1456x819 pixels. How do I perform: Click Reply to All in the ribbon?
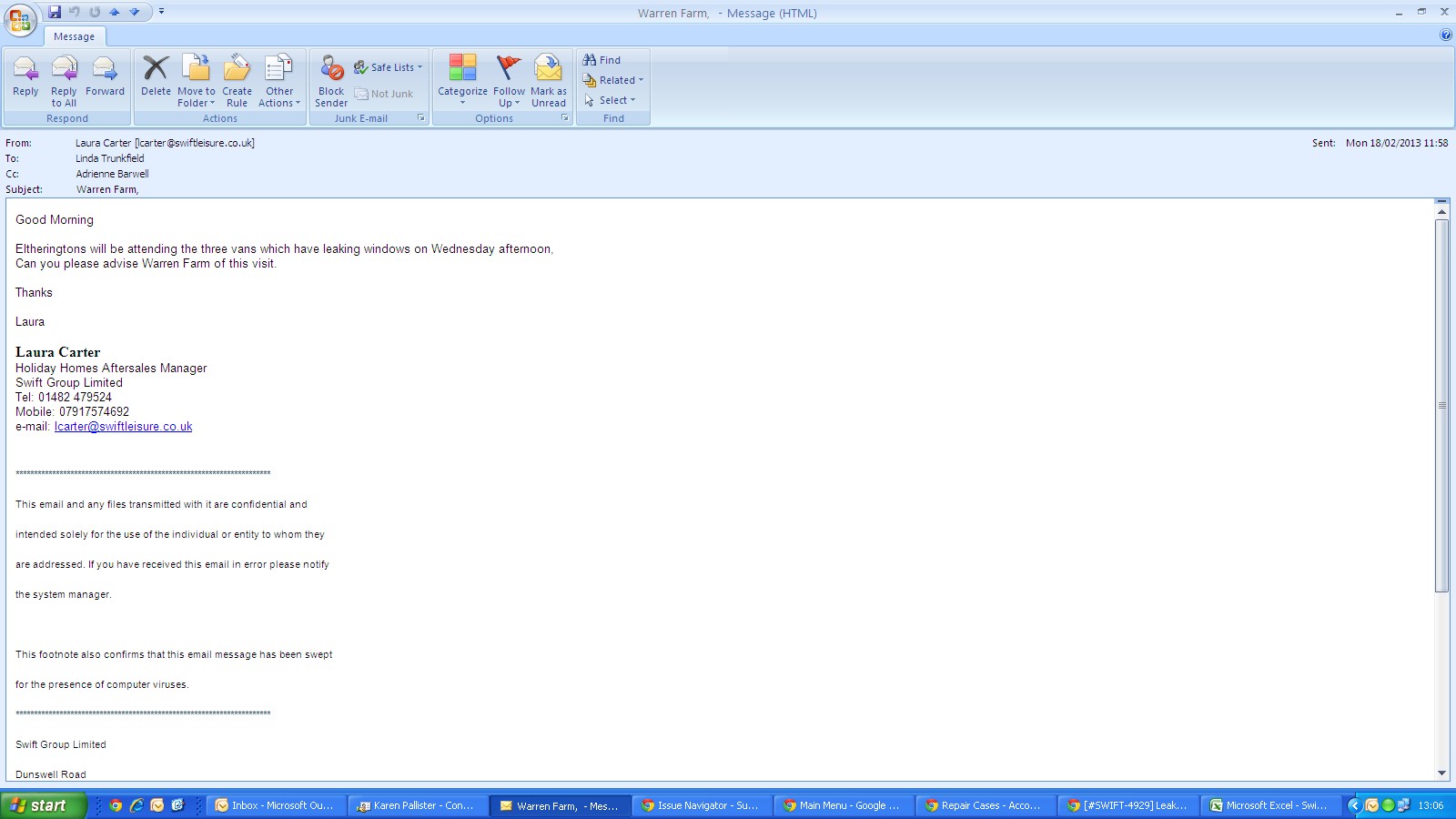point(64,81)
